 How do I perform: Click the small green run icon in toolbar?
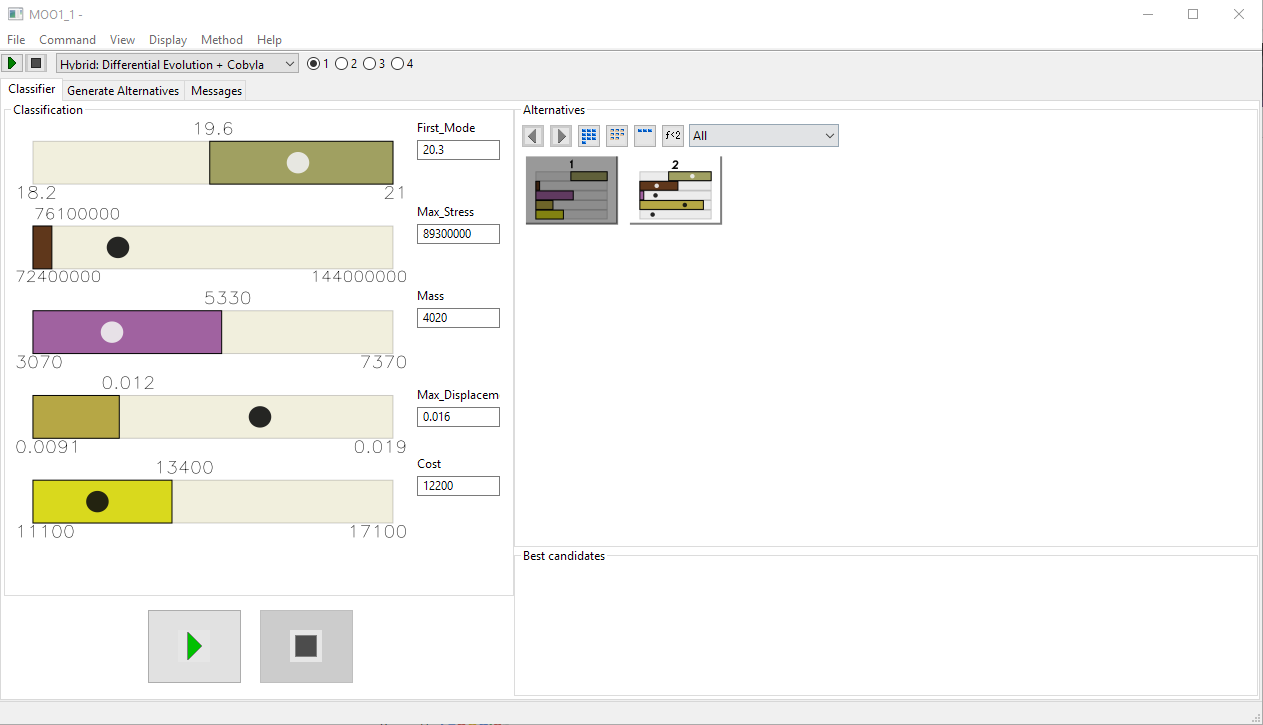click(13, 64)
